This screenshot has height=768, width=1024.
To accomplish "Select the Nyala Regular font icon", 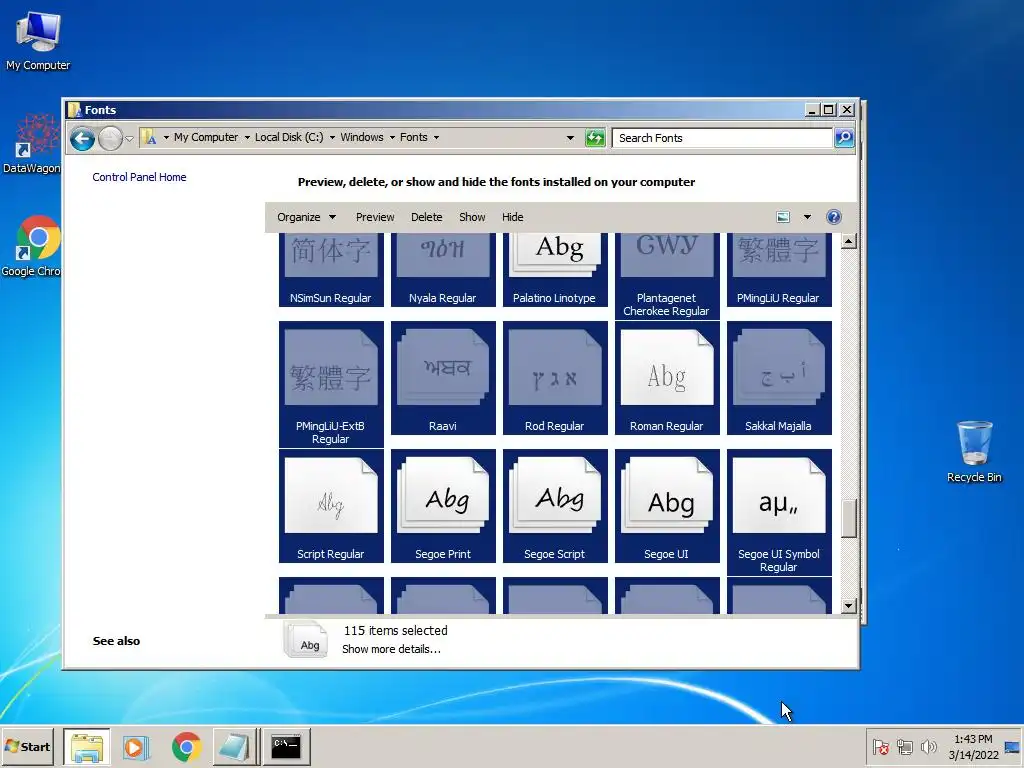I will (443, 269).
